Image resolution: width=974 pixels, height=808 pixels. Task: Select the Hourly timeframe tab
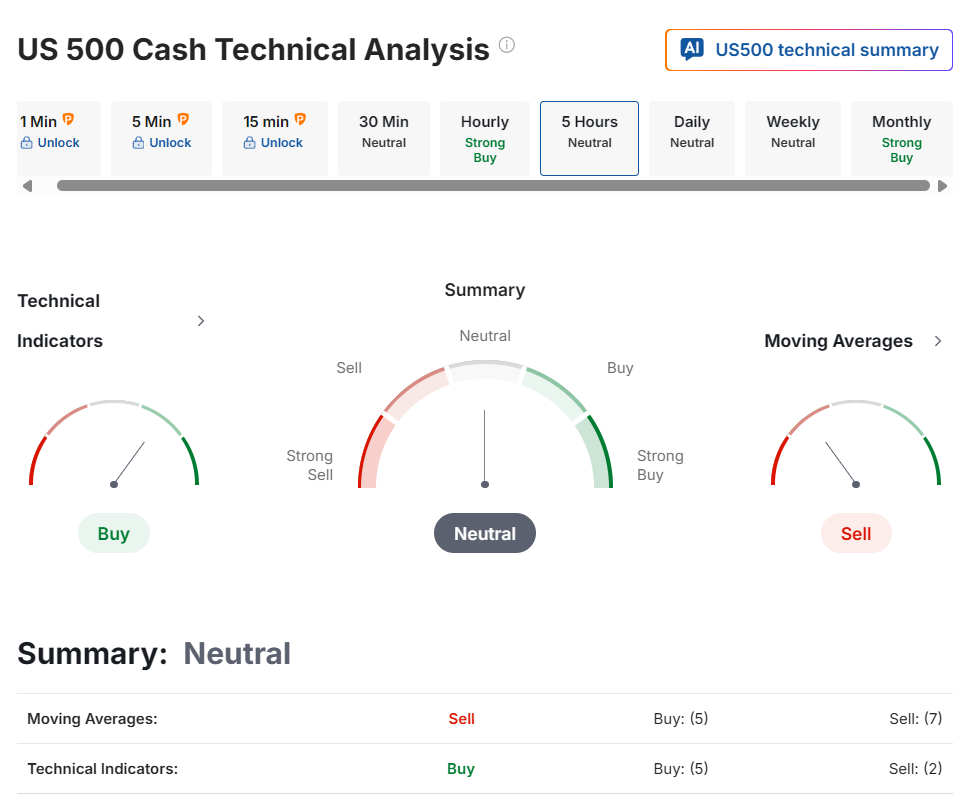[x=485, y=138]
